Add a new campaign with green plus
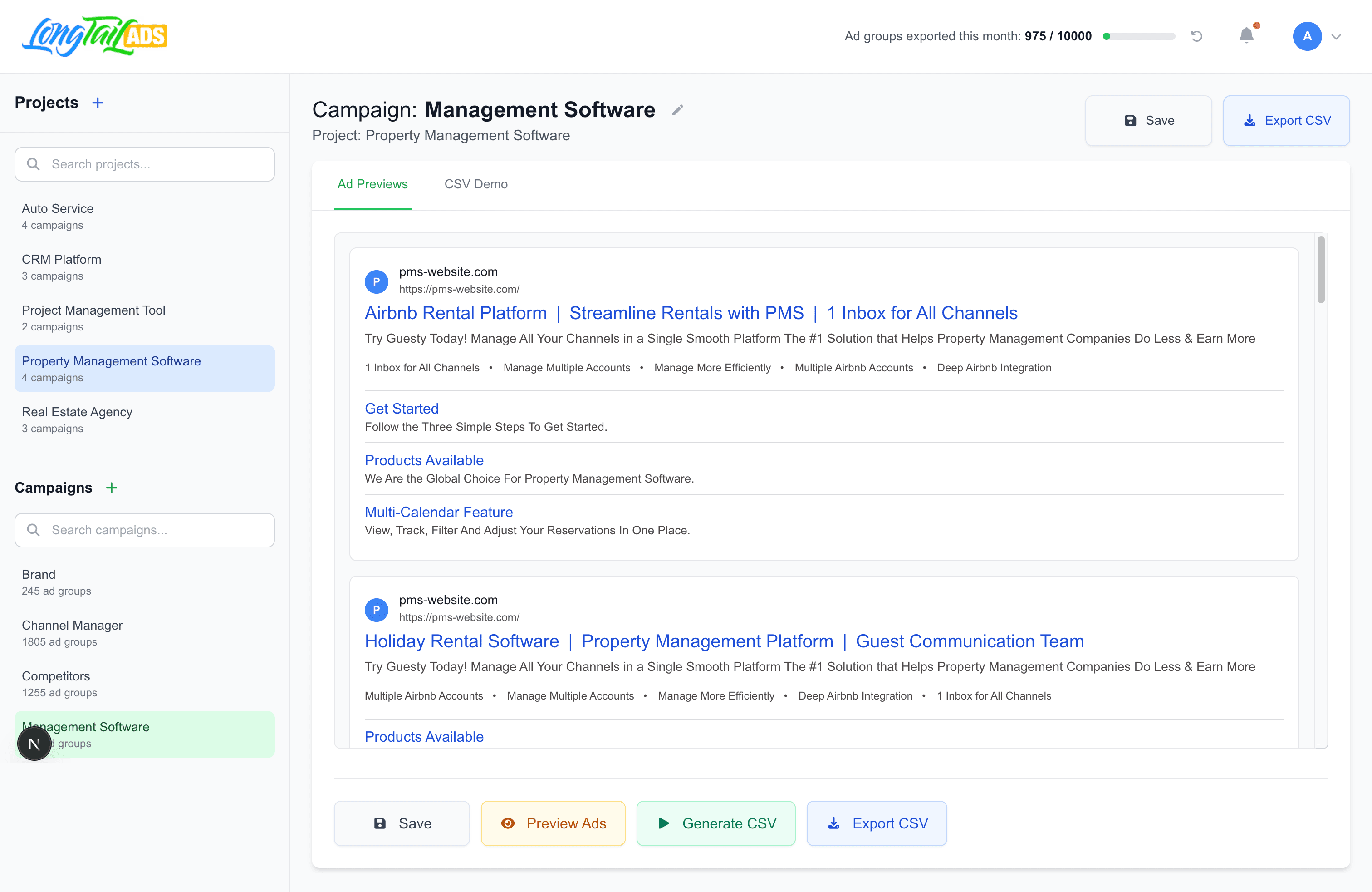Image resolution: width=1372 pixels, height=892 pixels. (x=112, y=488)
